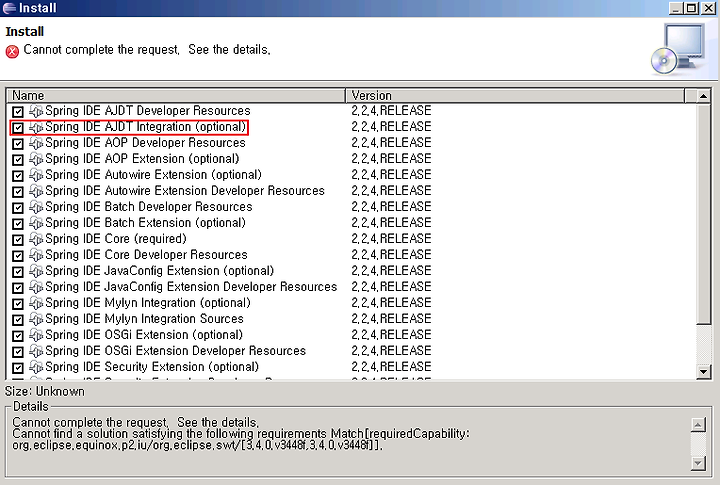Click the 'Cannot find a solution' details text
This screenshot has height=485, width=720.
pyautogui.click(x=241, y=439)
